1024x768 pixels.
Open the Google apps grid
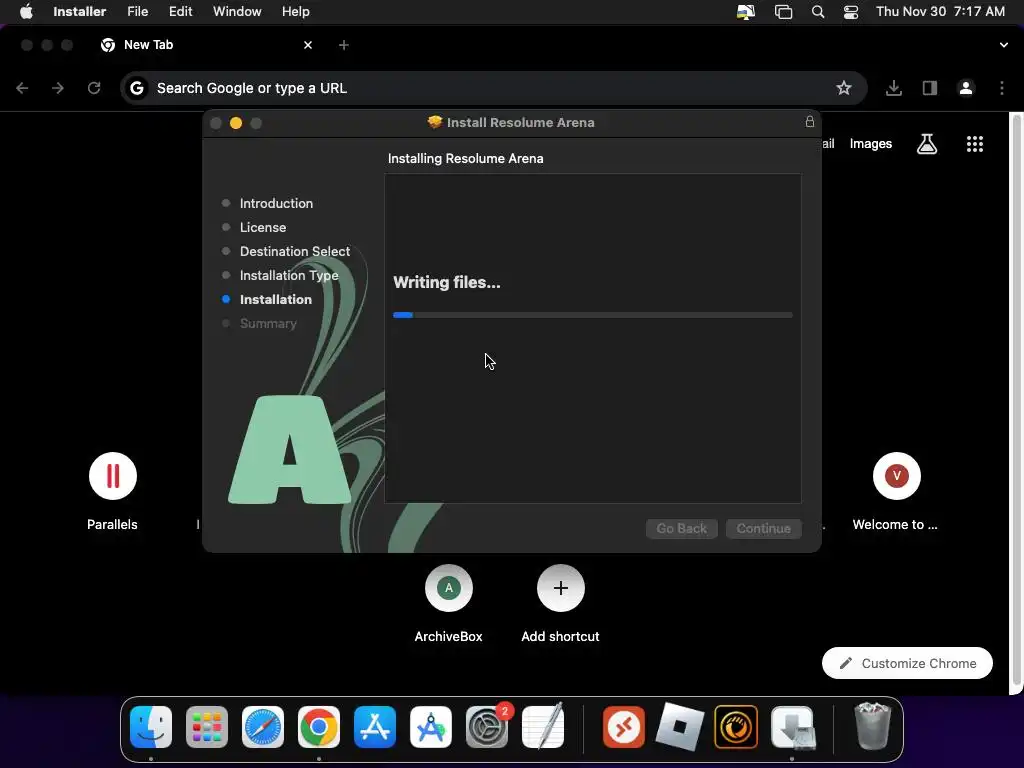pyautogui.click(x=974, y=144)
